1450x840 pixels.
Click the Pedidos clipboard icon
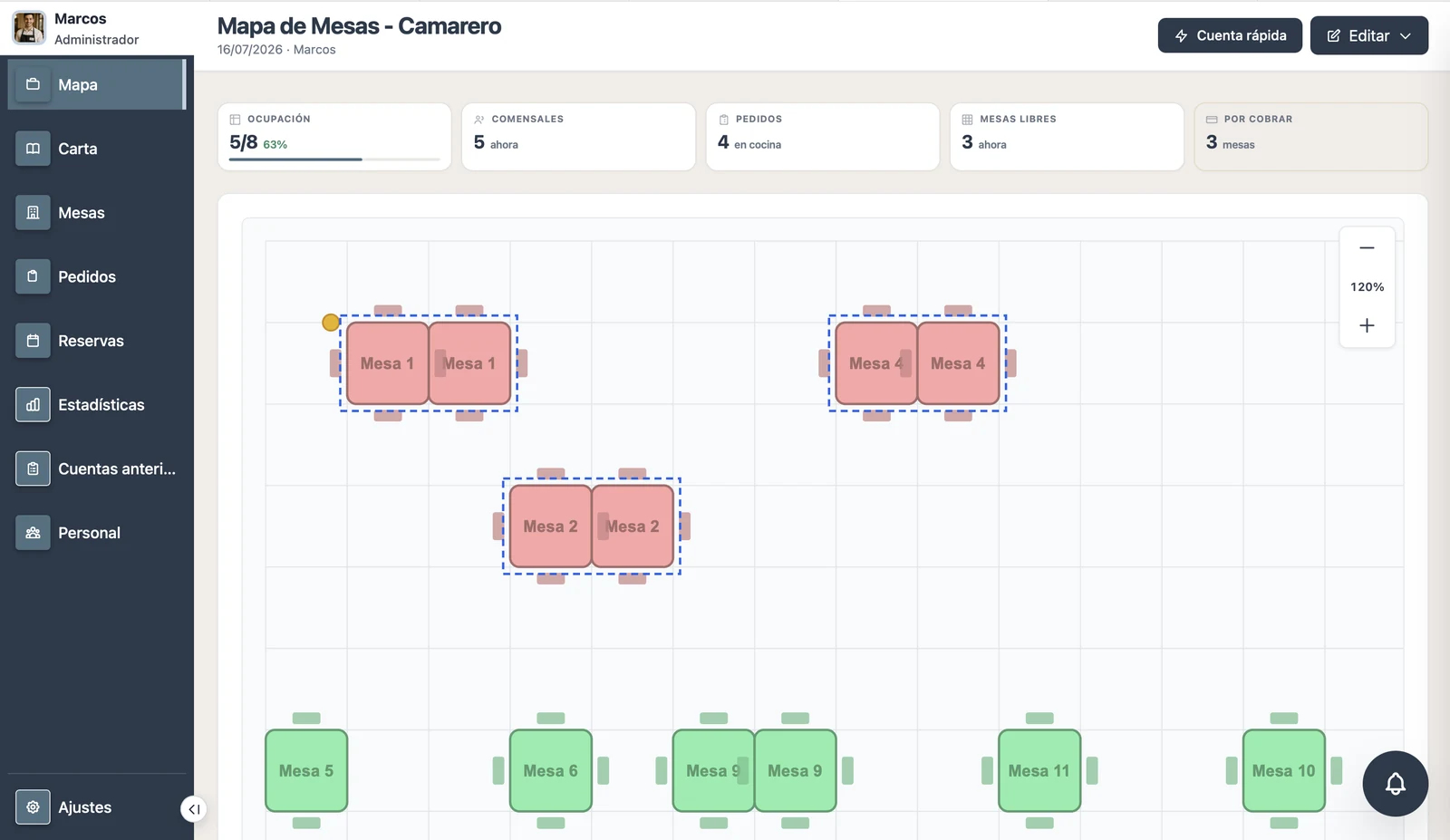33,276
